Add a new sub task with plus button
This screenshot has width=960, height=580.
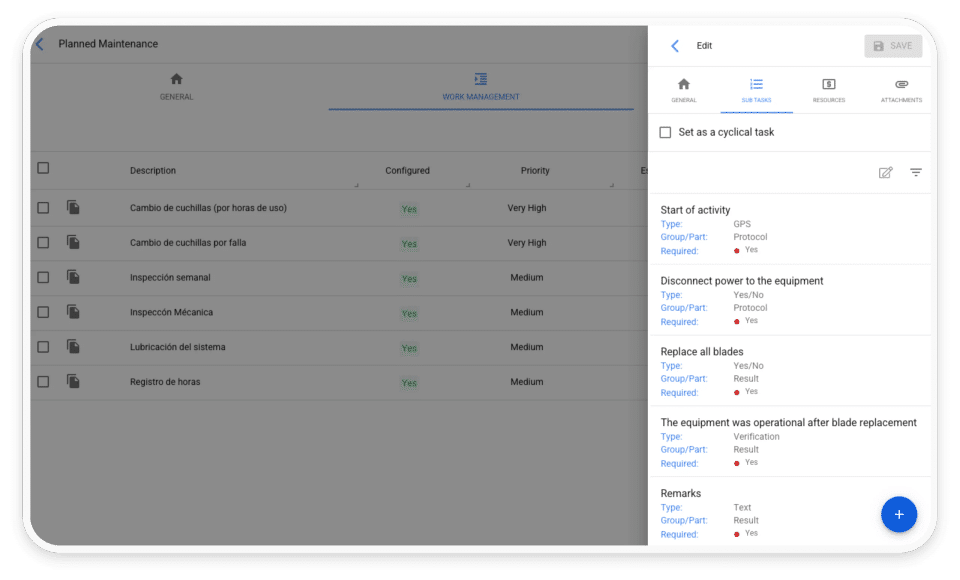coord(899,514)
